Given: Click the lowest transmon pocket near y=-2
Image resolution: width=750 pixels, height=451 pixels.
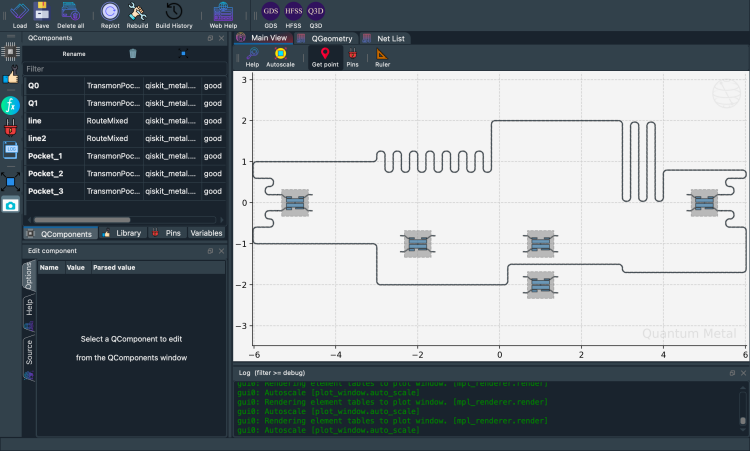Looking at the screenshot, I should (540, 285).
